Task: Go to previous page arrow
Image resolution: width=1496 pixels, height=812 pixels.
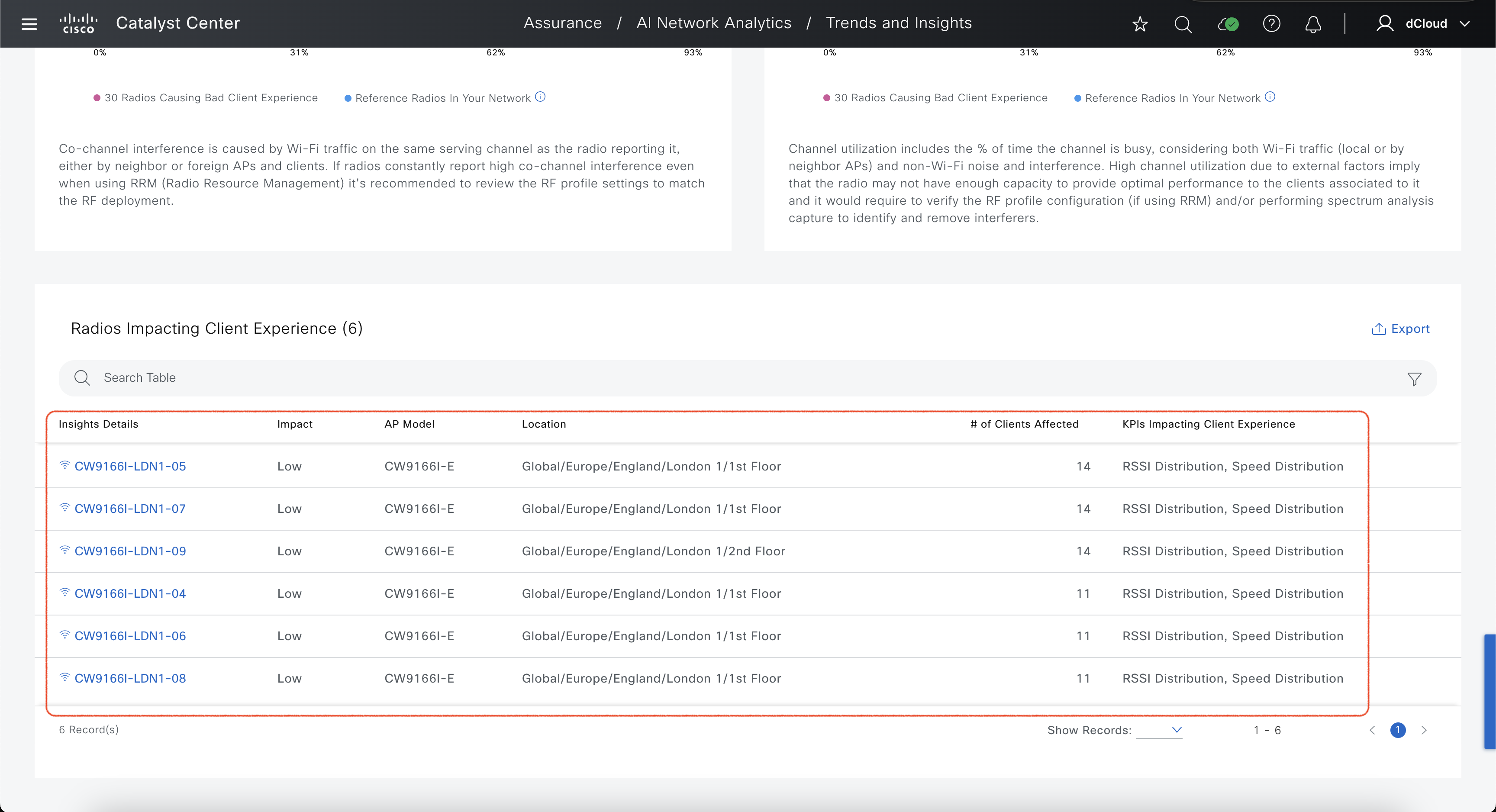Action: tap(1372, 730)
